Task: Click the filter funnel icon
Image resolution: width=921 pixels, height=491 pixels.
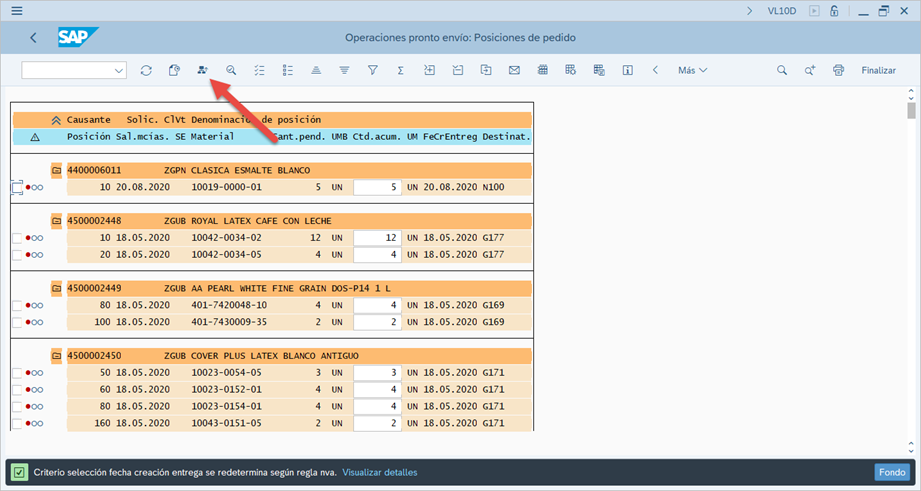Action: 372,70
